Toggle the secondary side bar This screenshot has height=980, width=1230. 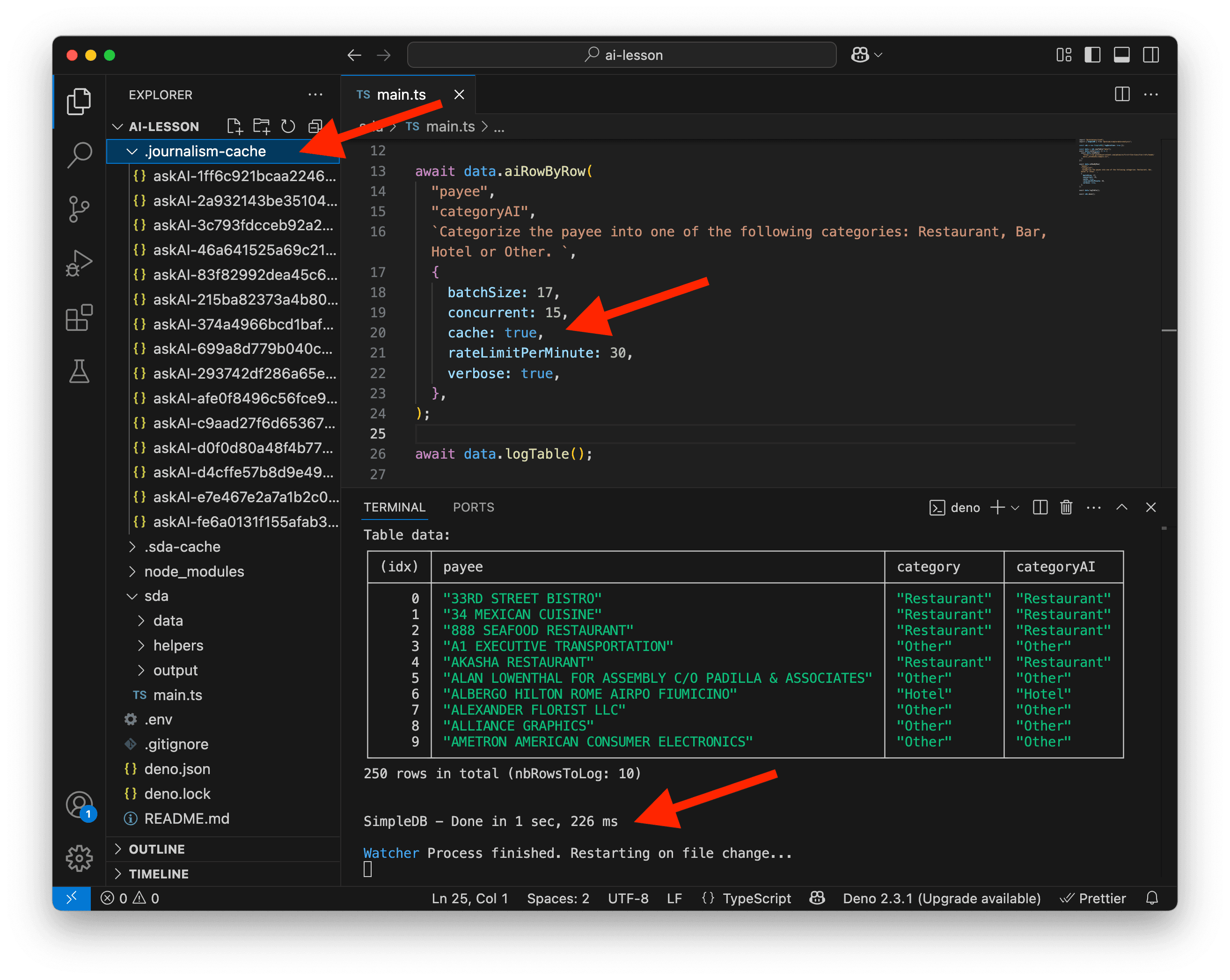(x=1151, y=55)
